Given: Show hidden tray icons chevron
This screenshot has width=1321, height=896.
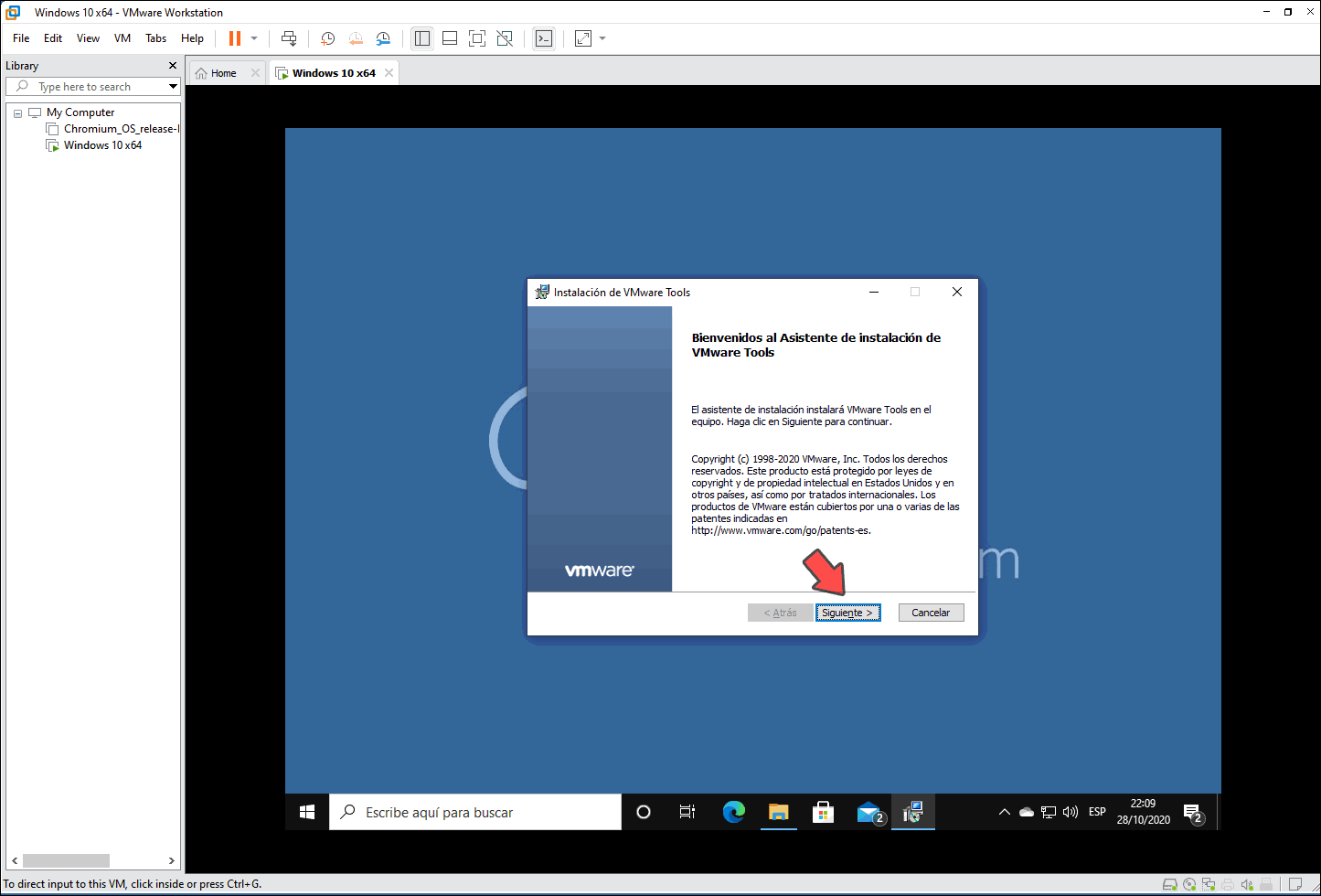Looking at the screenshot, I should [x=1005, y=812].
